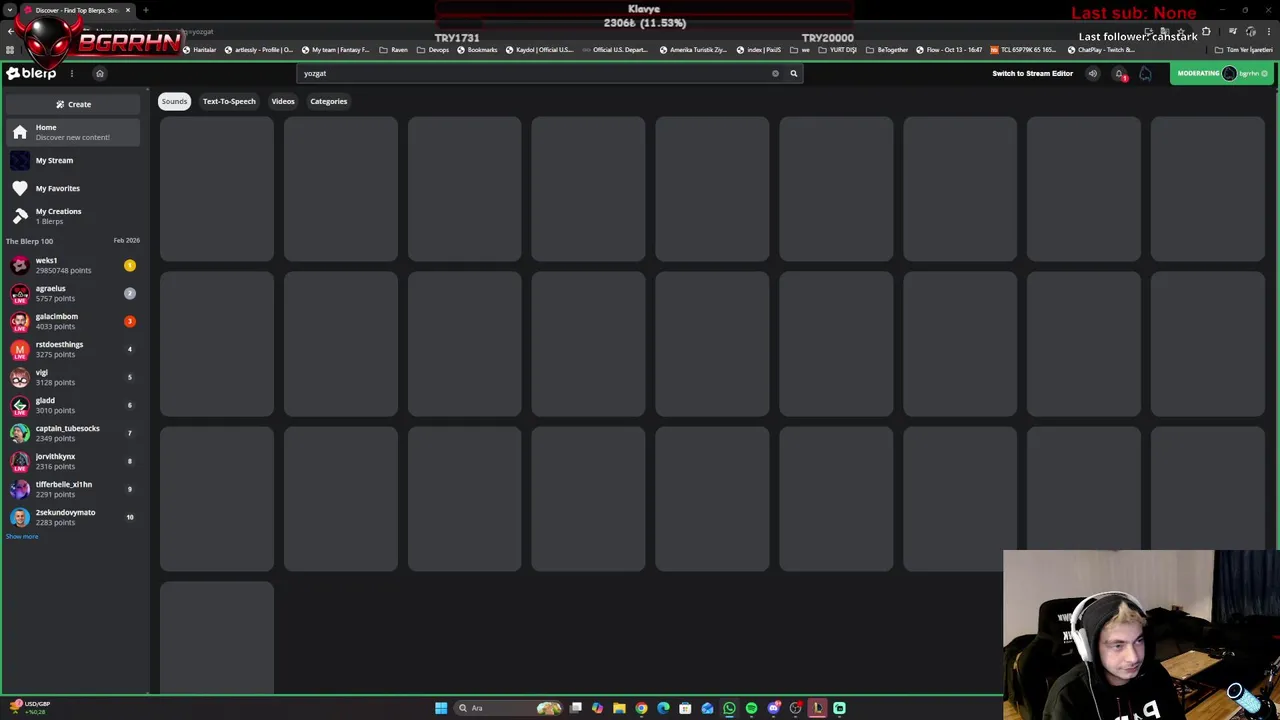Click the gear icon in Moderating badge
The width and height of the screenshot is (1280, 720).
[1264, 73]
